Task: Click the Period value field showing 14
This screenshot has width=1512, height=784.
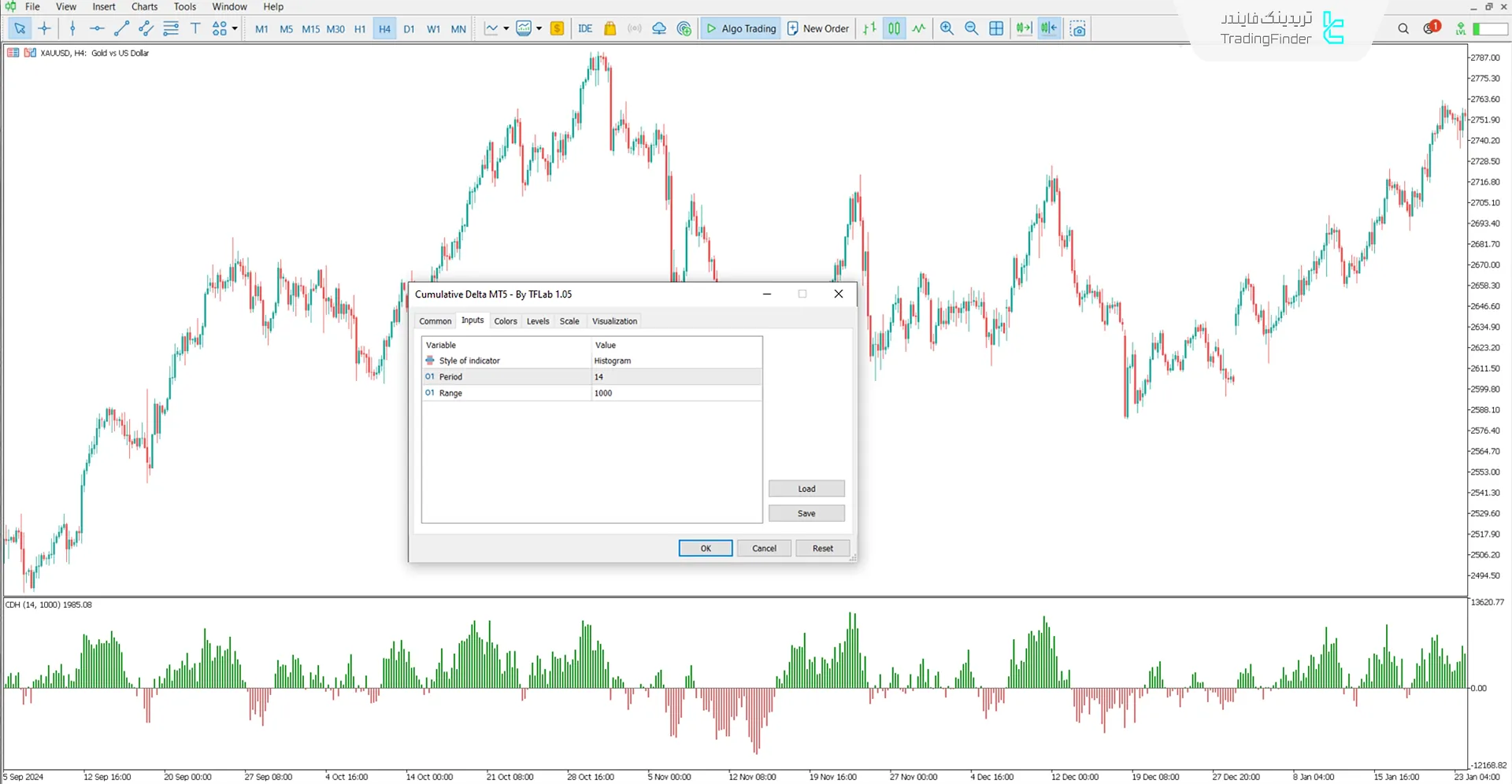Action: (x=676, y=377)
